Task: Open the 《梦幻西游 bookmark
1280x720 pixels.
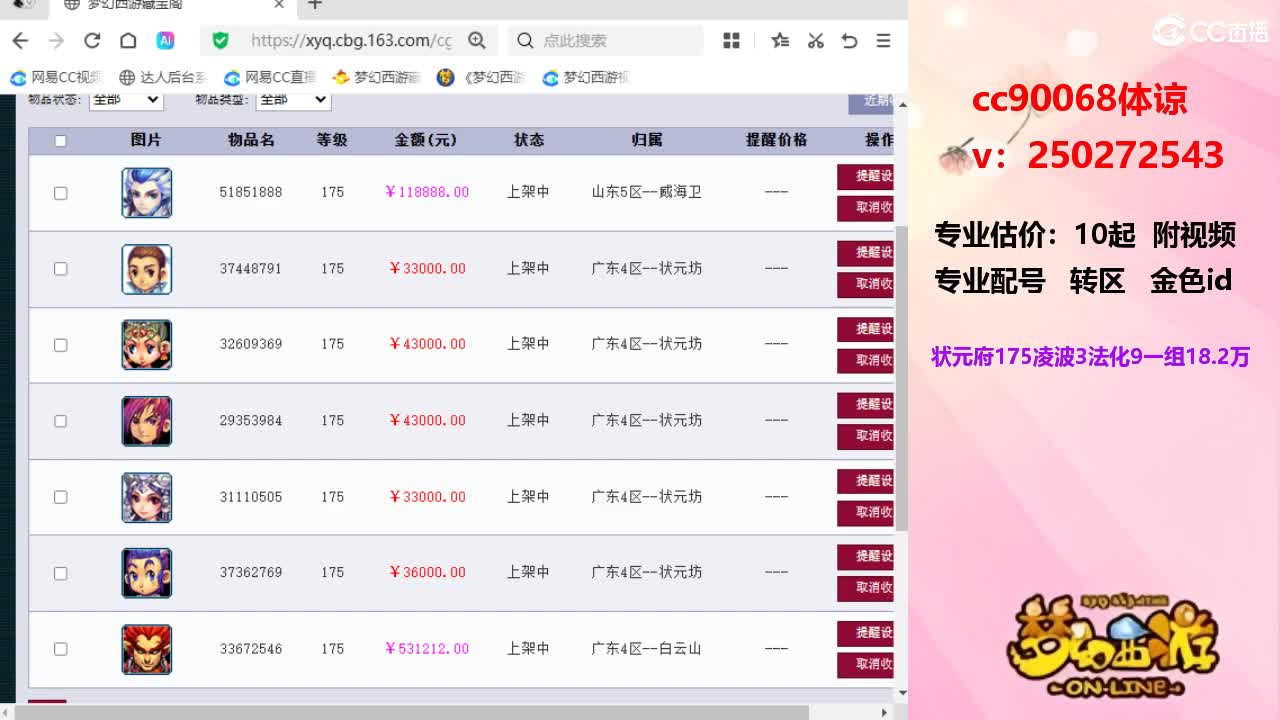Action: 482,77
